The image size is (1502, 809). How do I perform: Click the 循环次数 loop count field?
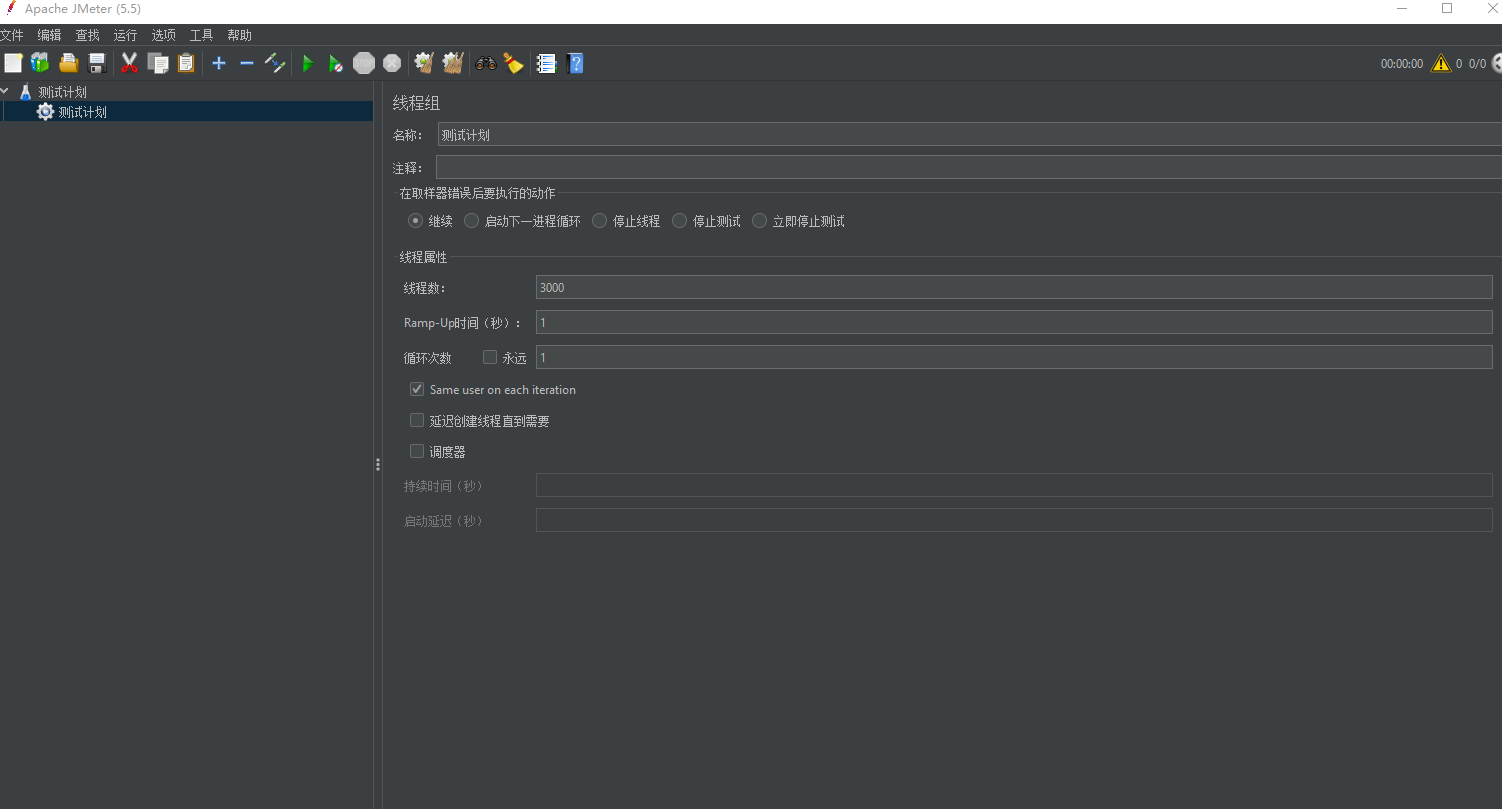pos(1014,357)
